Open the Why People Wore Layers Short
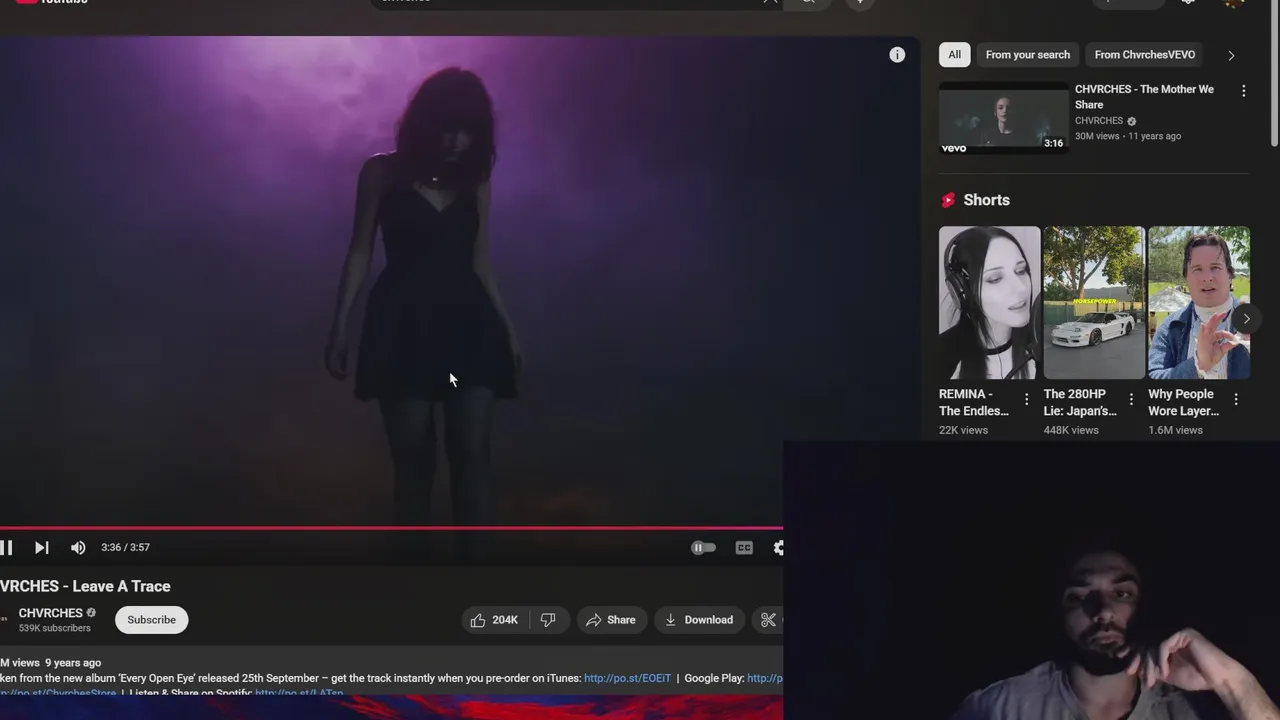The image size is (1280, 720). (1198, 303)
